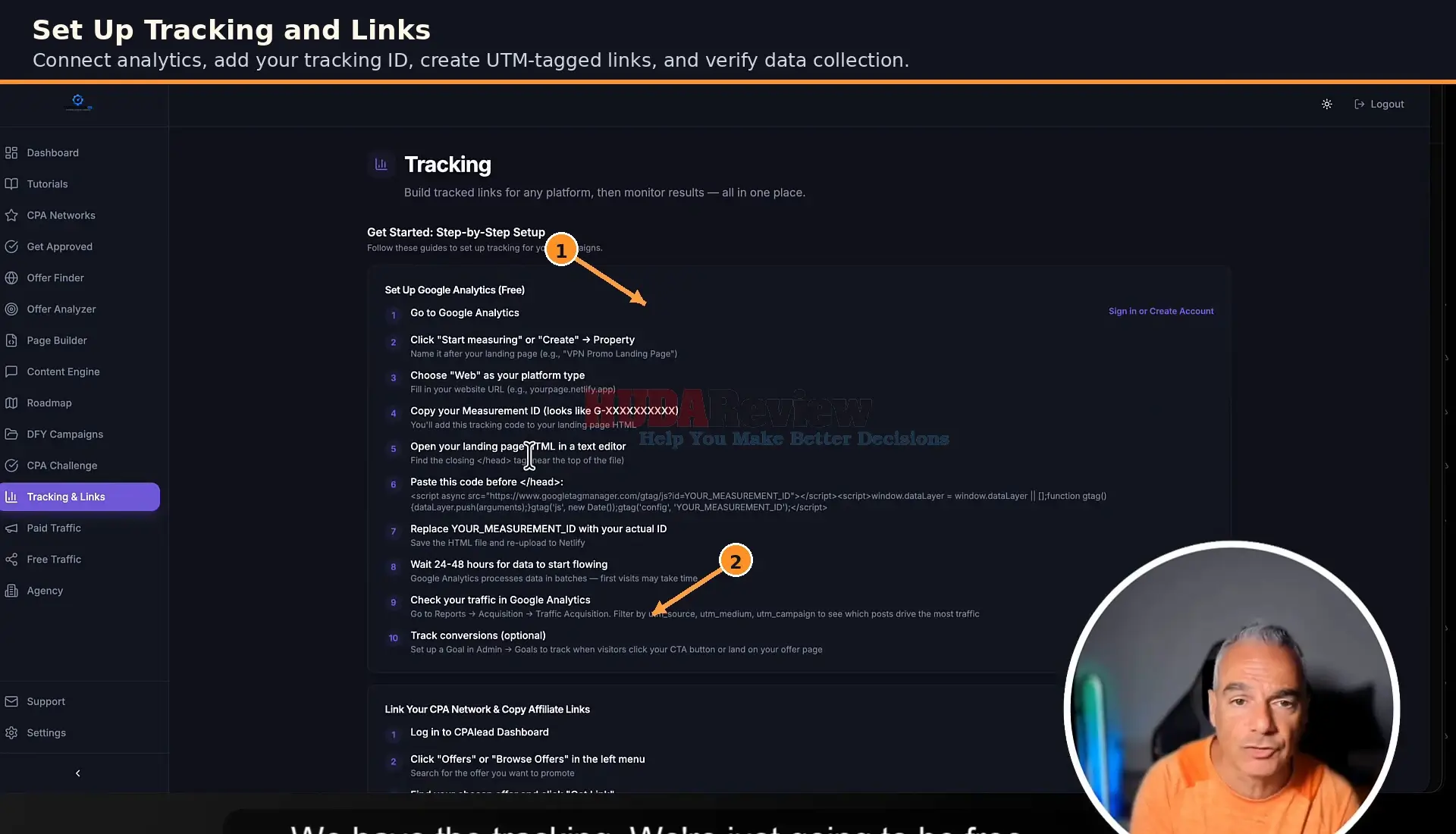The height and width of the screenshot is (834, 1456).
Task: Toggle the light/dark theme sun icon
Action: 1326,104
